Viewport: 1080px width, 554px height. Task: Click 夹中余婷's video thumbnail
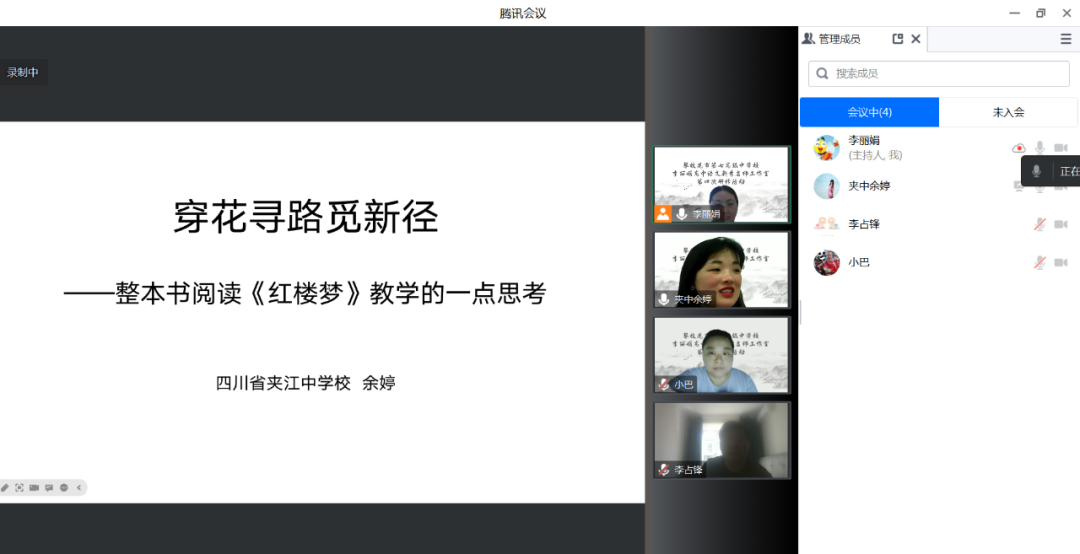(721, 270)
